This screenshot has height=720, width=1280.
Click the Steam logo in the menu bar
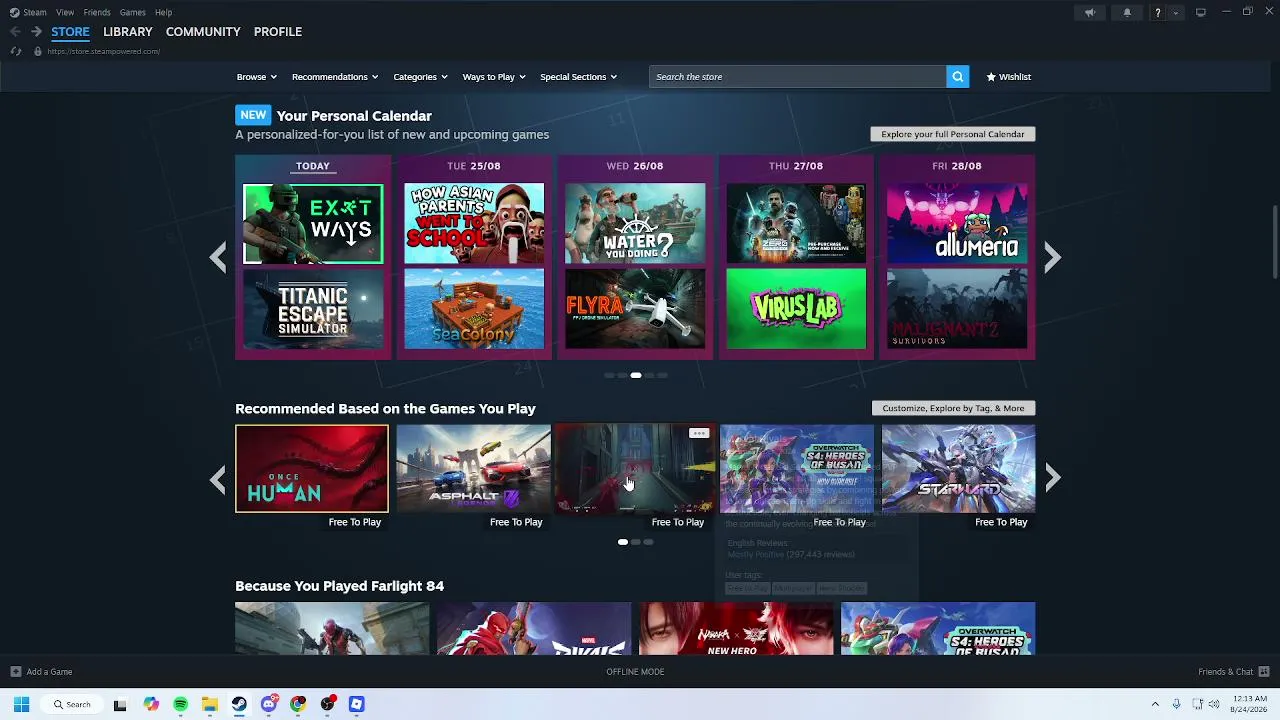(14, 12)
